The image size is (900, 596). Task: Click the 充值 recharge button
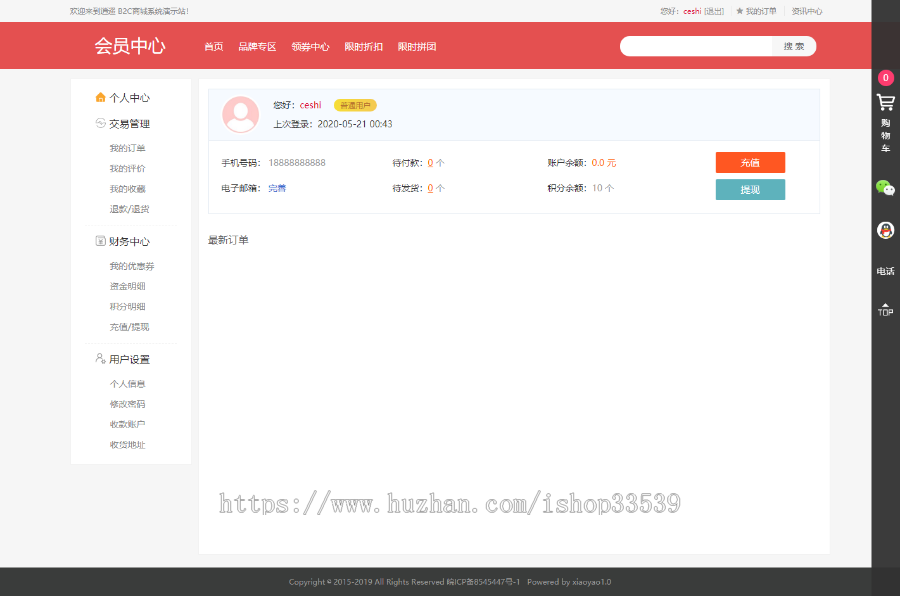coord(750,162)
